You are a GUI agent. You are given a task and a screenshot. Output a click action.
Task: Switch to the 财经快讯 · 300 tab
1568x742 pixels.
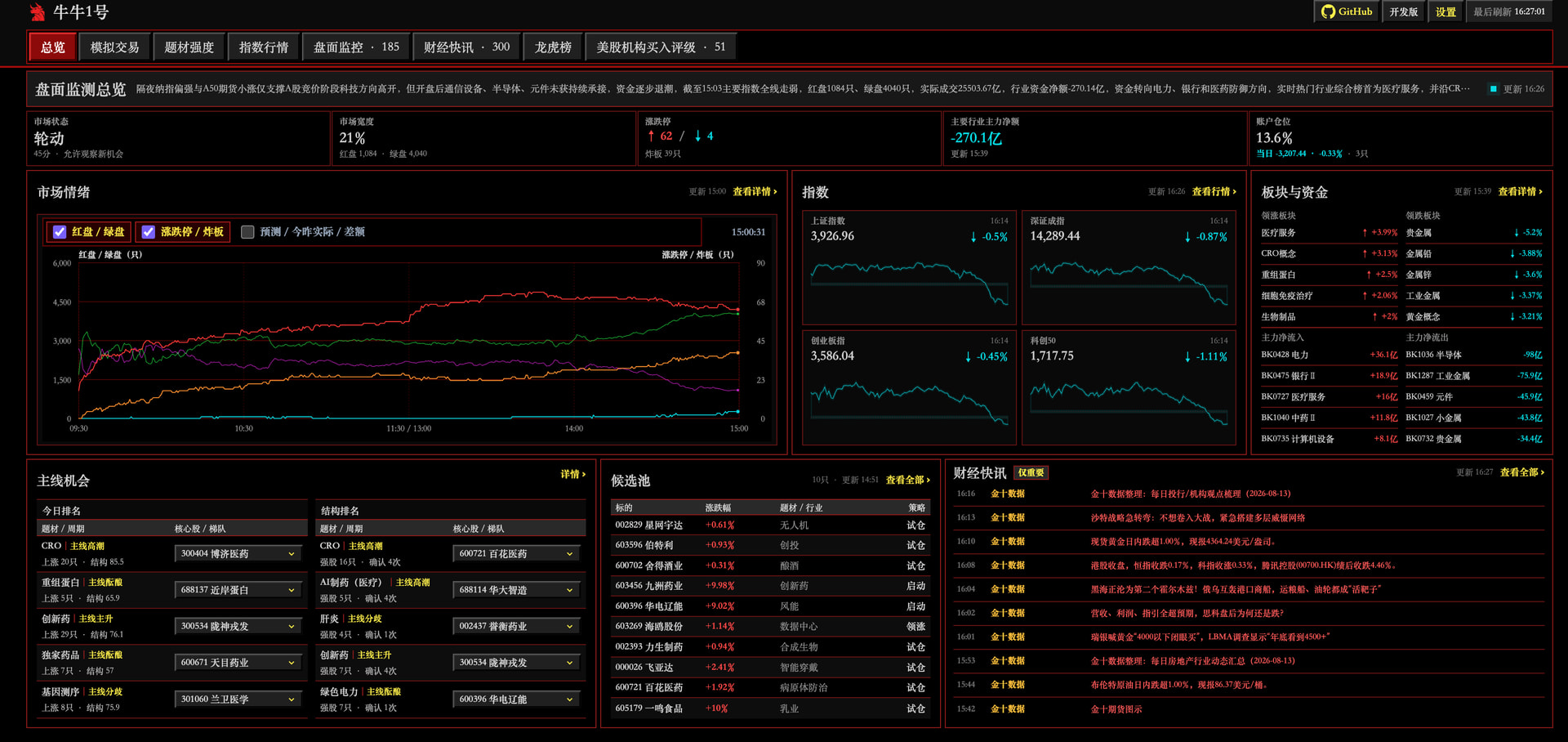click(x=466, y=47)
